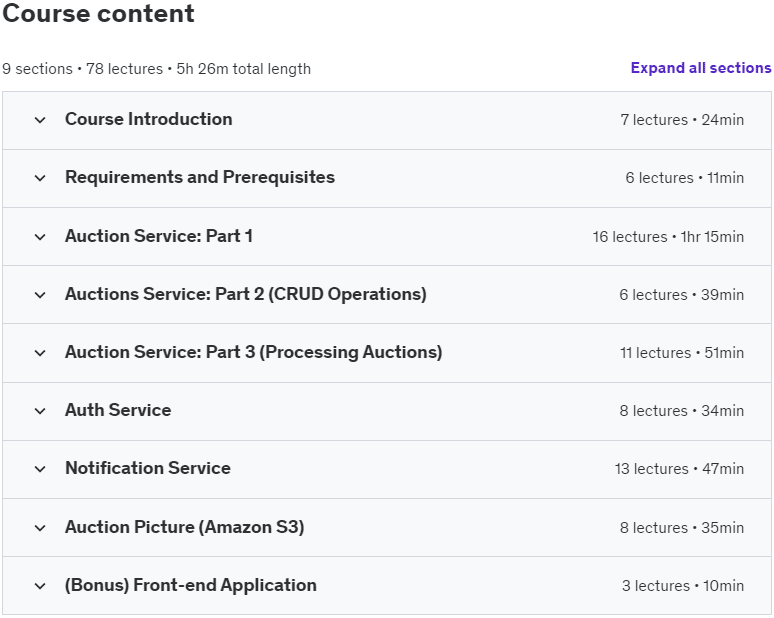
Task: Click '6 lectures • 39min' text
Action: (x=682, y=295)
